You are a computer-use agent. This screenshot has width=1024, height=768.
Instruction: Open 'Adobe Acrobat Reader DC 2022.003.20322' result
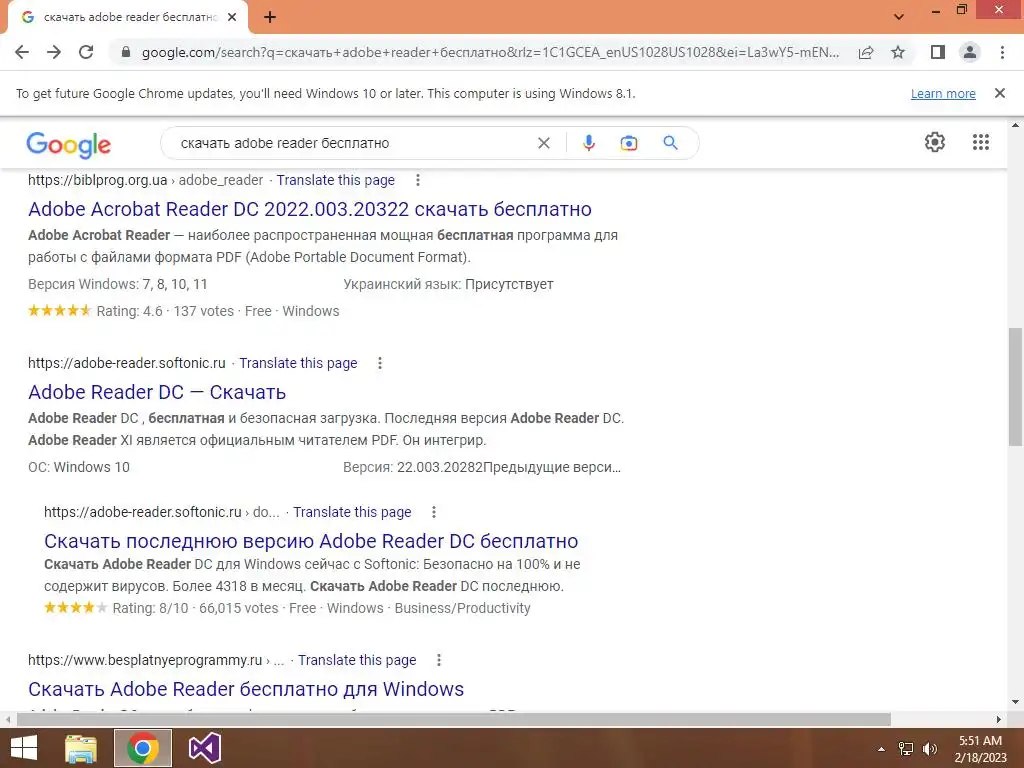coord(310,209)
